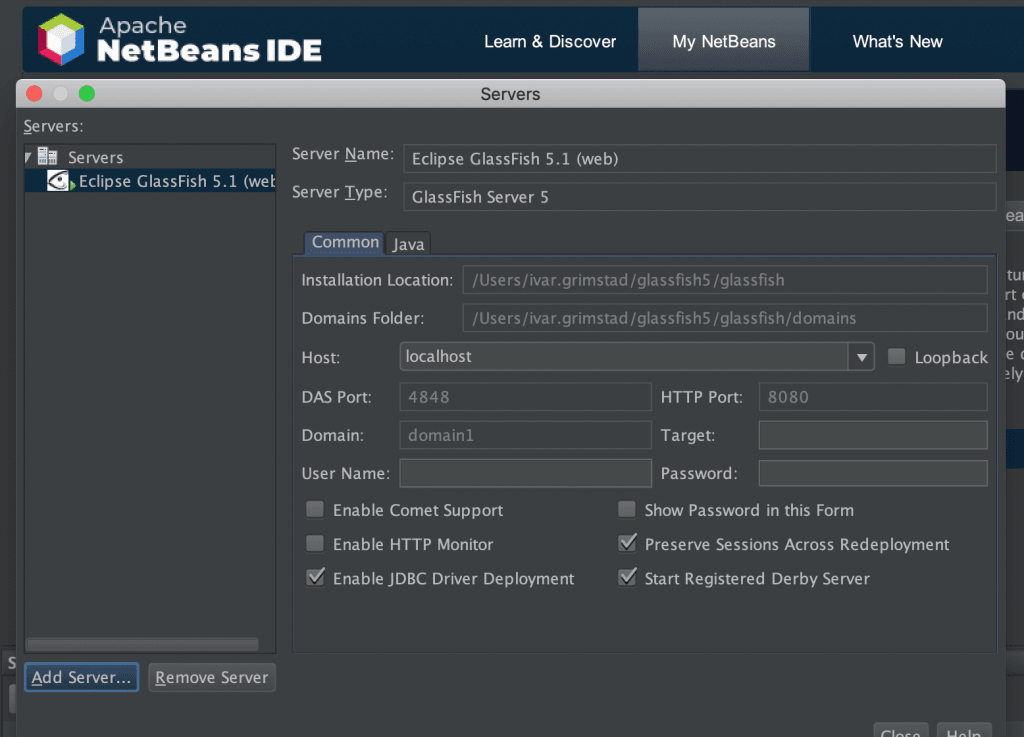Collapse the Servers tree node
Image resolution: width=1024 pixels, height=737 pixels.
[x=29, y=157]
